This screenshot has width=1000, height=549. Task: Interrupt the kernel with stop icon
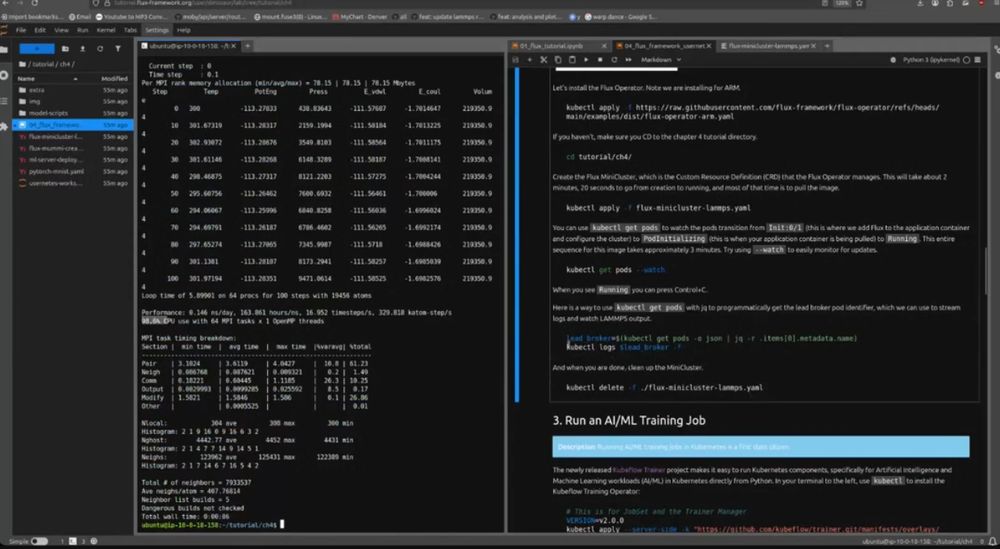600,60
